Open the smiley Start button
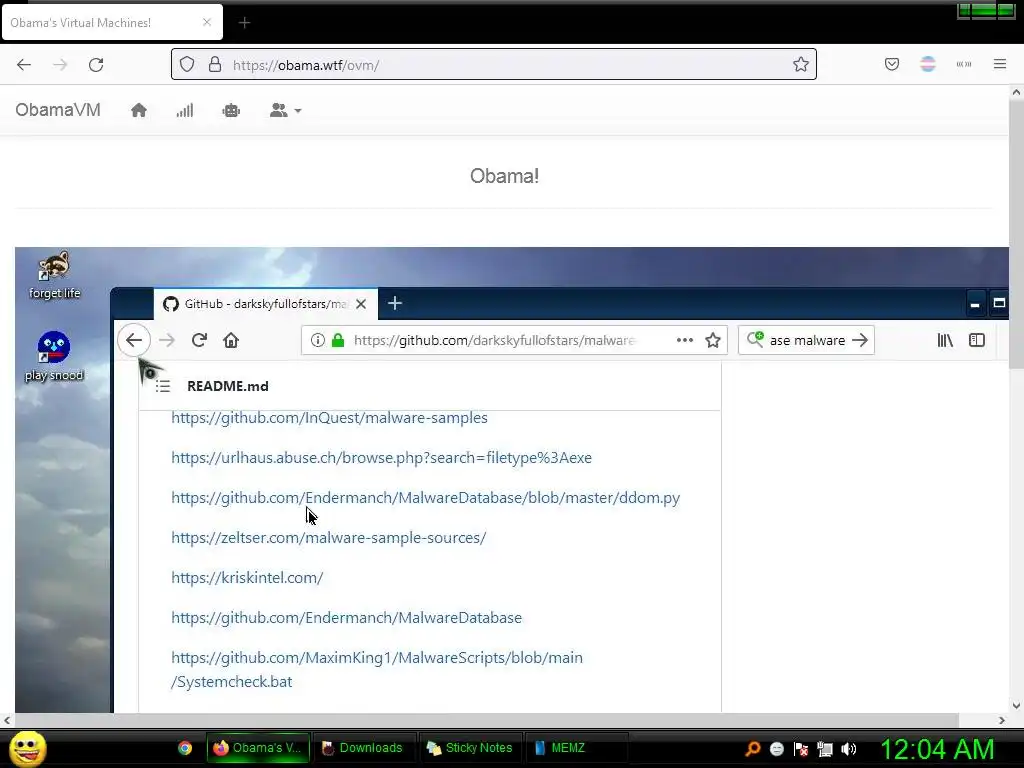Image resolution: width=1024 pixels, height=768 pixels. (x=27, y=748)
